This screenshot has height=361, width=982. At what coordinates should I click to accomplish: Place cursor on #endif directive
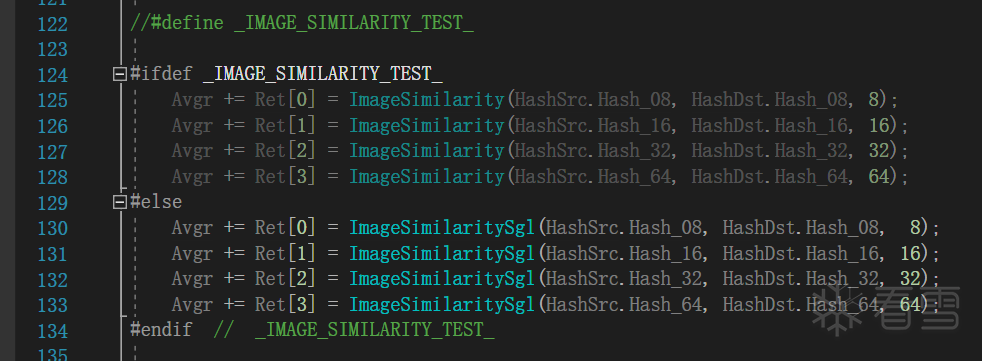click(161, 330)
